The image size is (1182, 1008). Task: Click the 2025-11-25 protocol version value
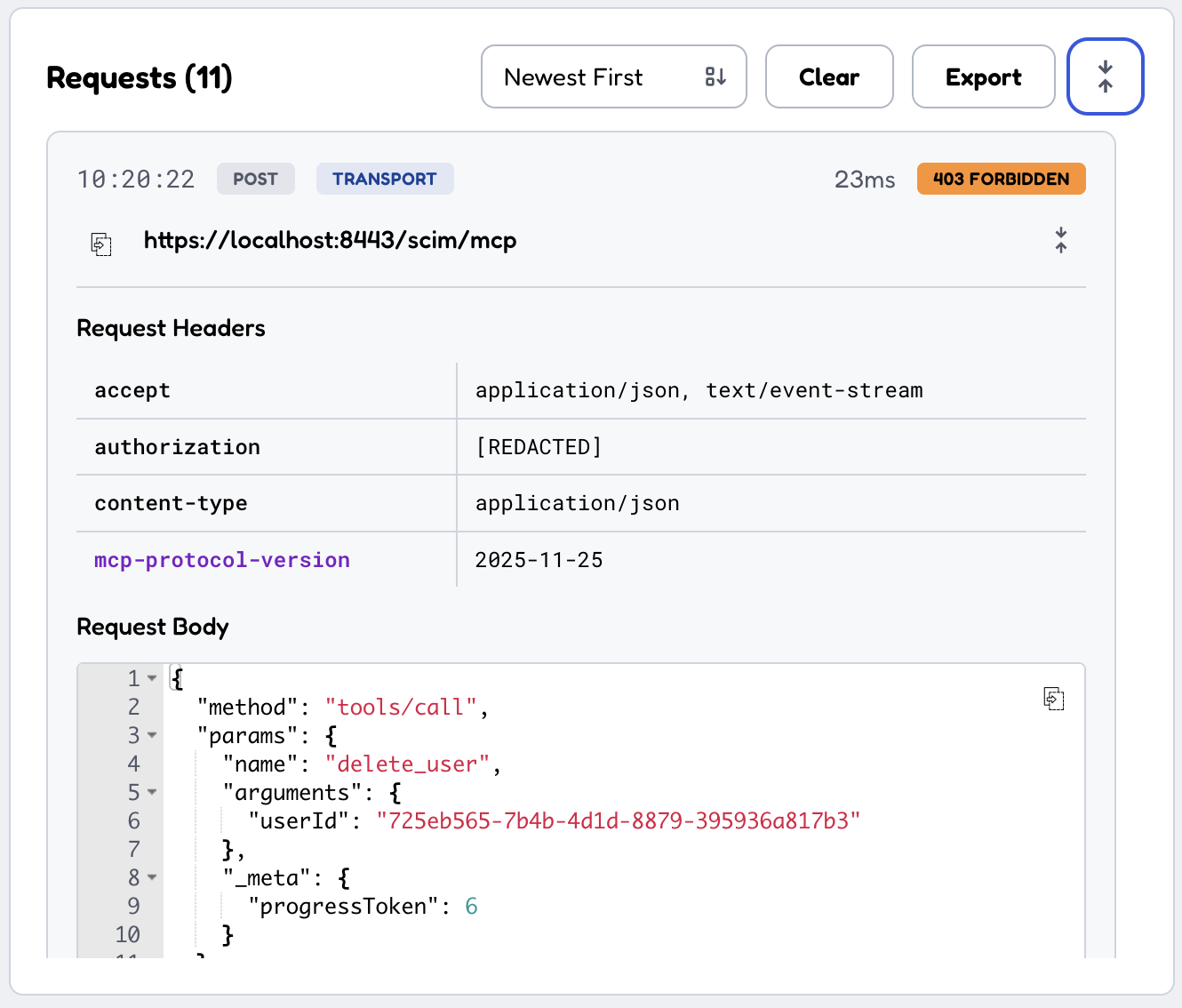(x=539, y=560)
